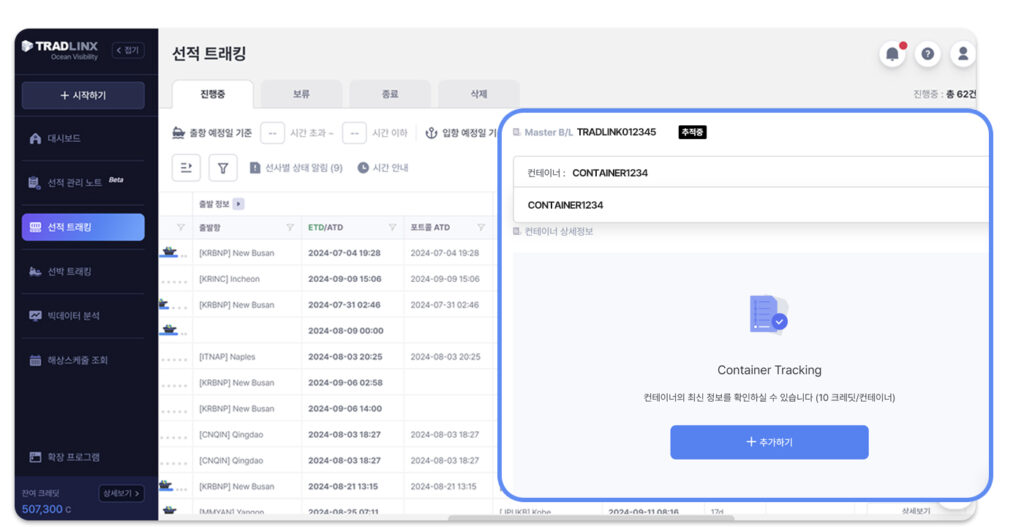Click the column settings list icon button
Image resolution: width=1024 pixels, height=527 pixels.
click(x=186, y=168)
